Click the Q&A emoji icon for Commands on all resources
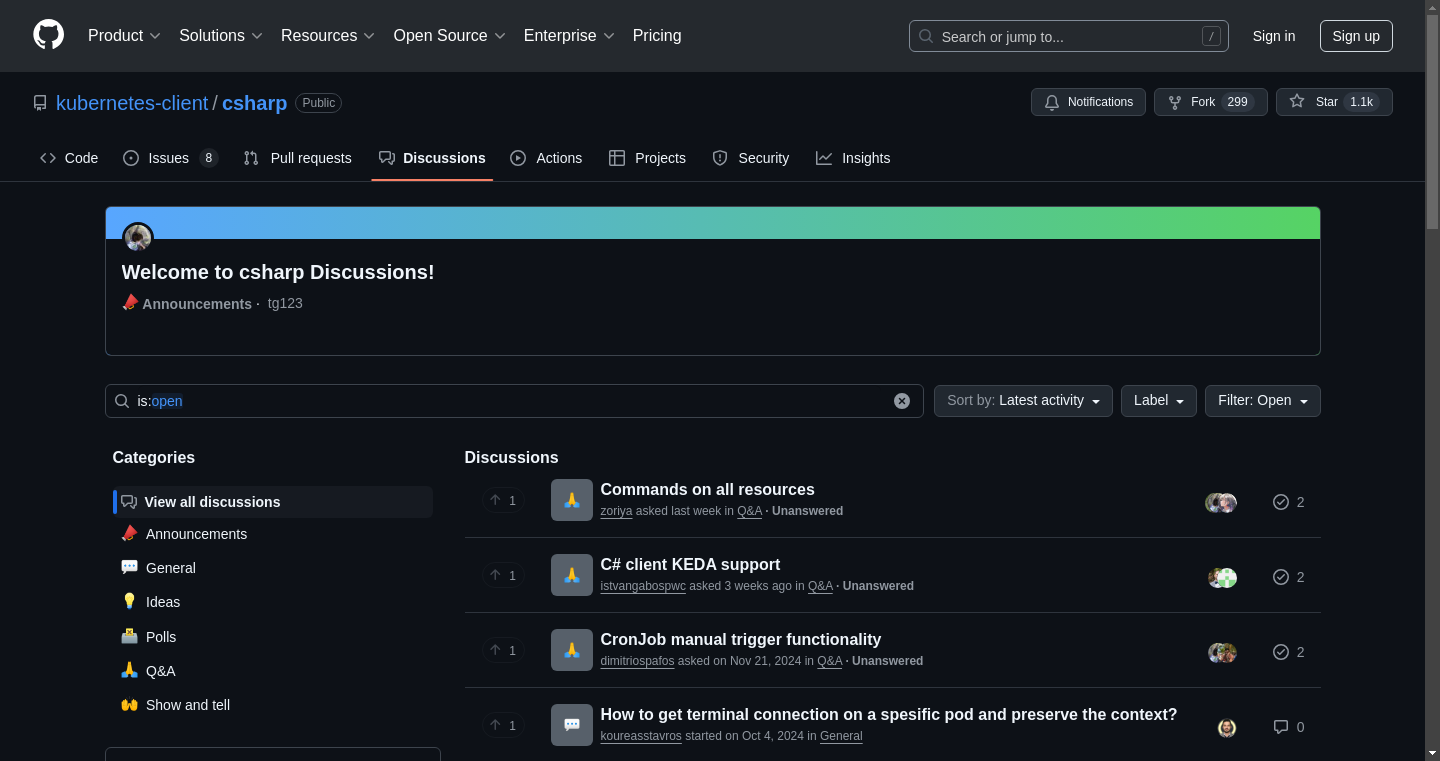Viewport: 1440px width, 761px height. pyautogui.click(x=572, y=500)
